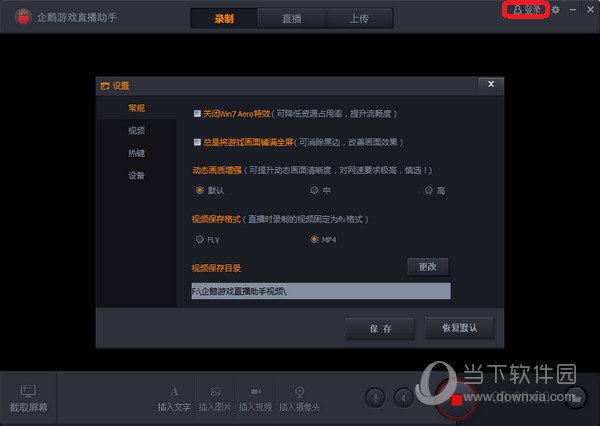Click 更改 to change save directory

[x=428, y=266]
